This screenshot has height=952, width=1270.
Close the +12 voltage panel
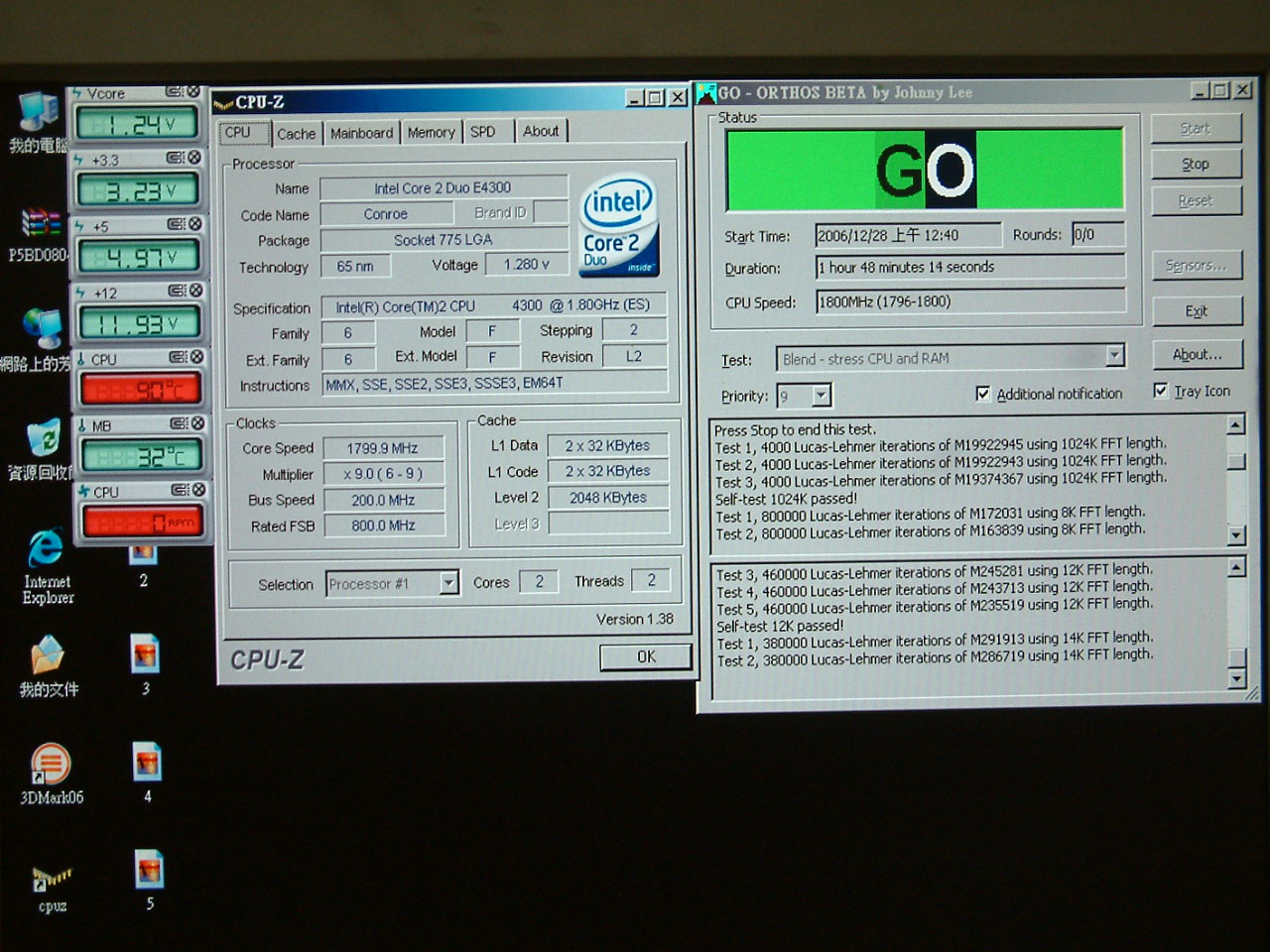[x=196, y=291]
